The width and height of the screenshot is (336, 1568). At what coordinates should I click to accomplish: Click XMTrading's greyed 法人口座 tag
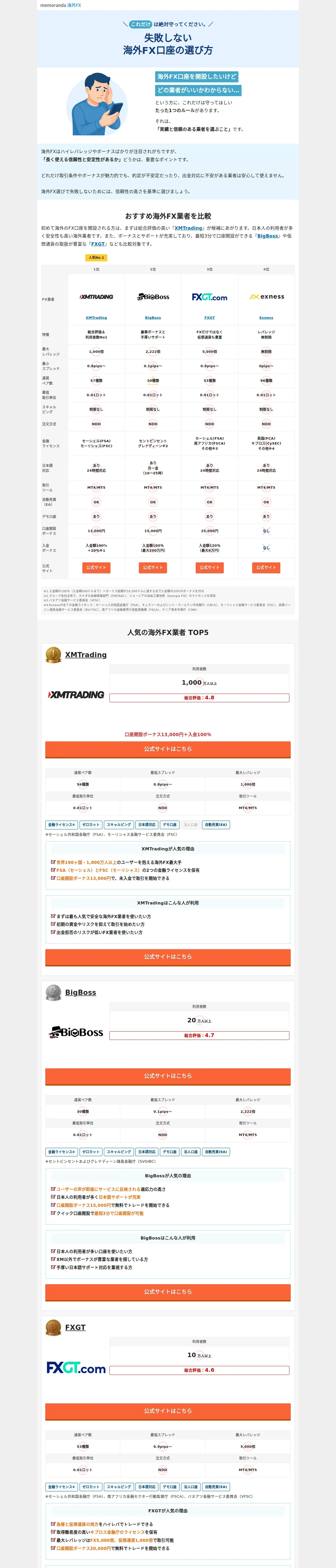pos(191,825)
